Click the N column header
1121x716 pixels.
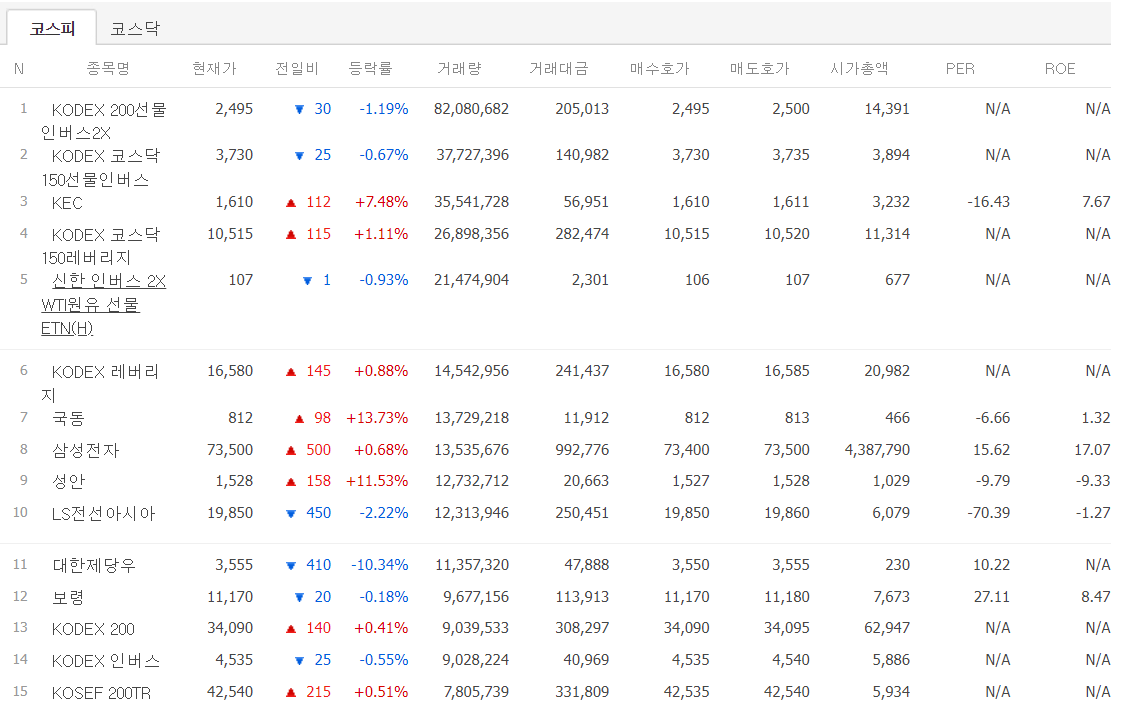point(19,69)
